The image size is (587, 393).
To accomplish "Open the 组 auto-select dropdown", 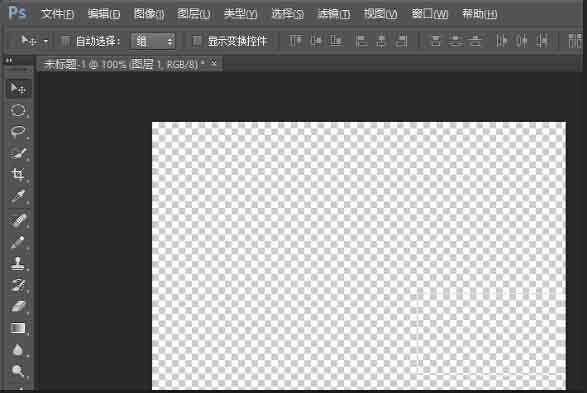I will (x=153, y=41).
